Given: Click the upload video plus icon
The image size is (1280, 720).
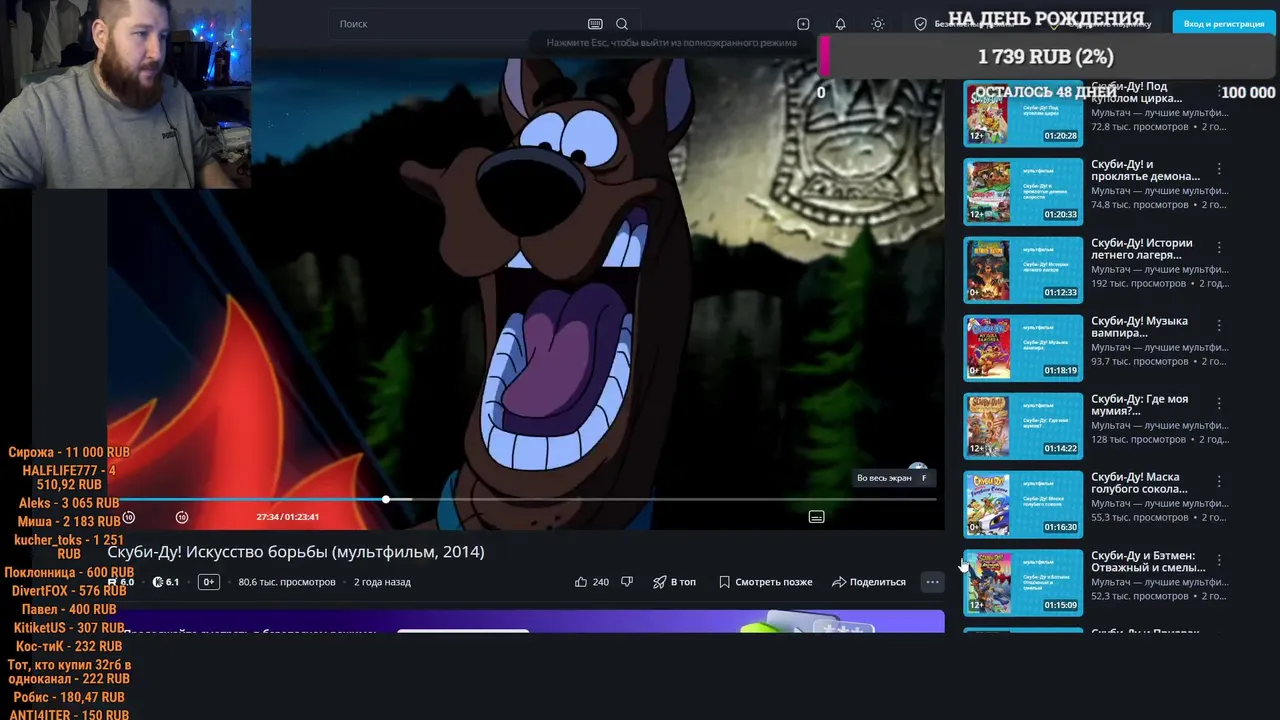Looking at the screenshot, I should point(803,24).
